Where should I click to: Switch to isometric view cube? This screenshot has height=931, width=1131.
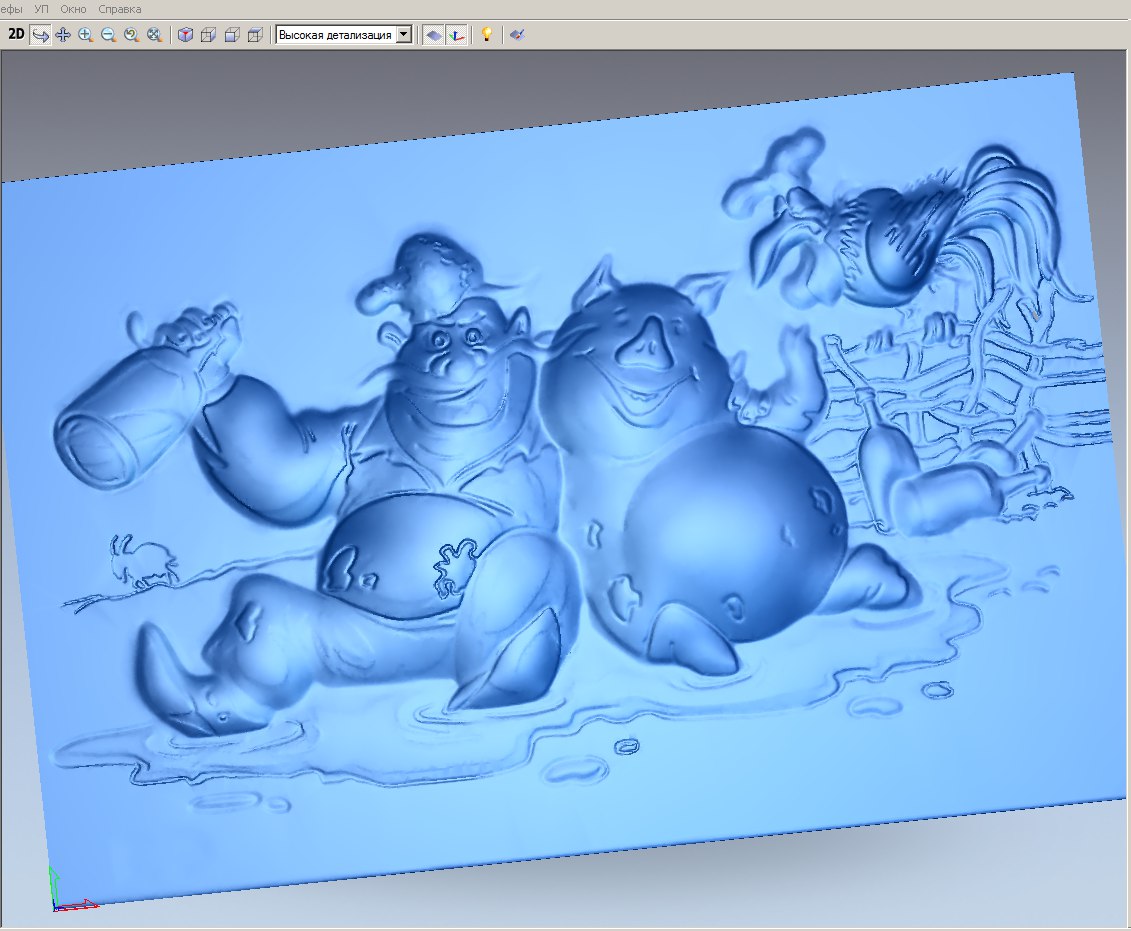(x=185, y=34)
